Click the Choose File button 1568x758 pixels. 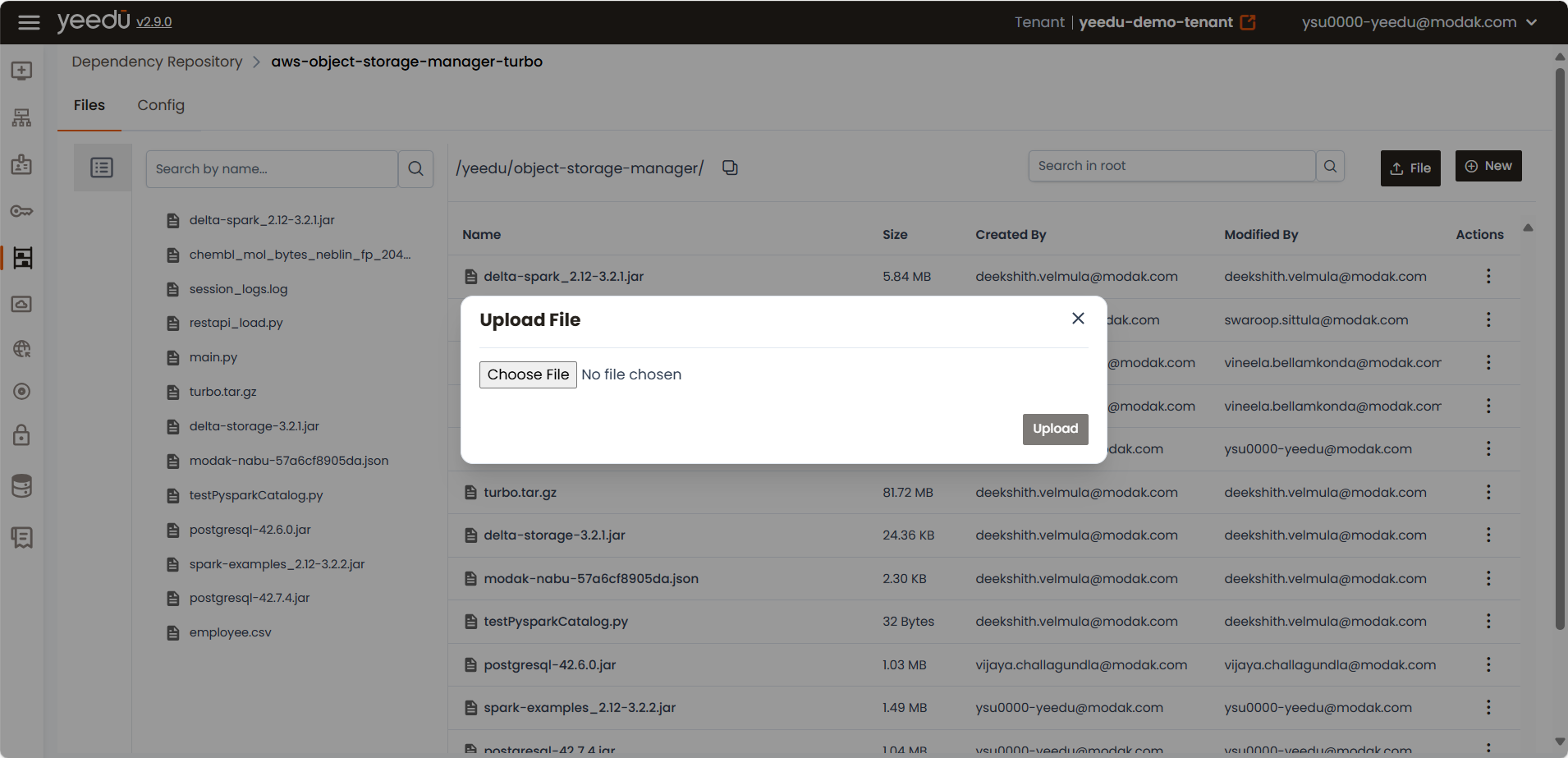(528, 374)
